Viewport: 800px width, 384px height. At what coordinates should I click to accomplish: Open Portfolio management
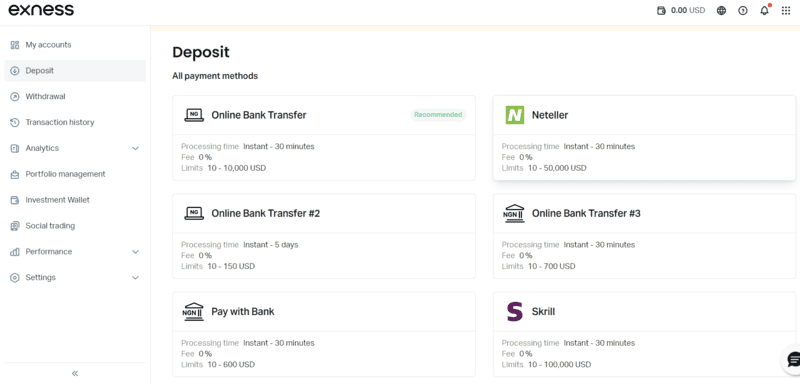tap(75, 174)
